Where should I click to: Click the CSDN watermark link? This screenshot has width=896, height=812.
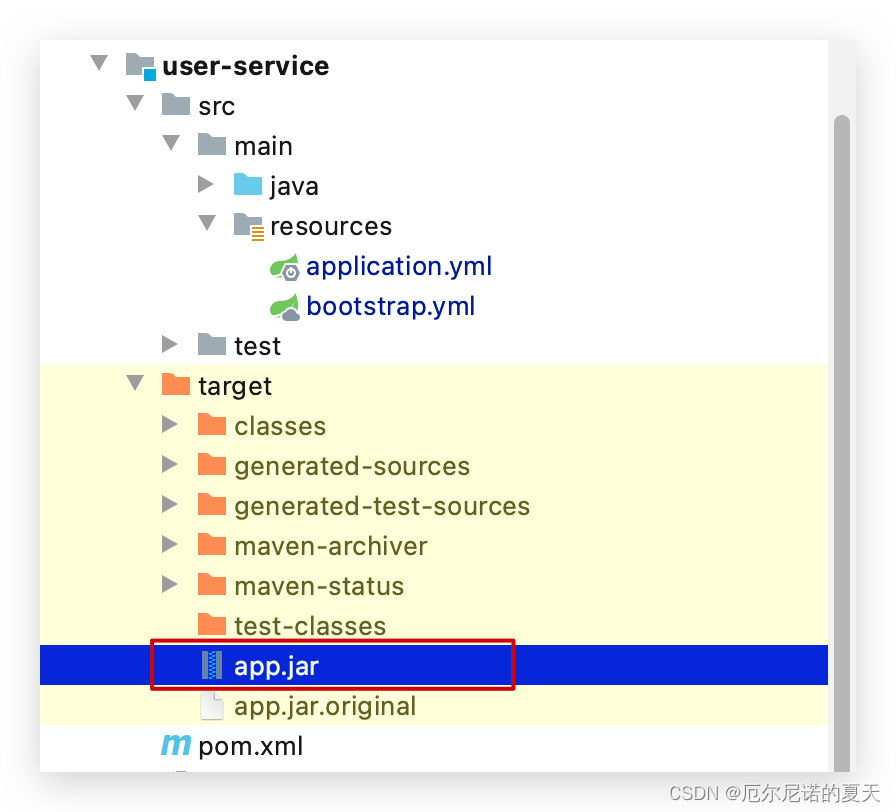(x=778, y=792)
